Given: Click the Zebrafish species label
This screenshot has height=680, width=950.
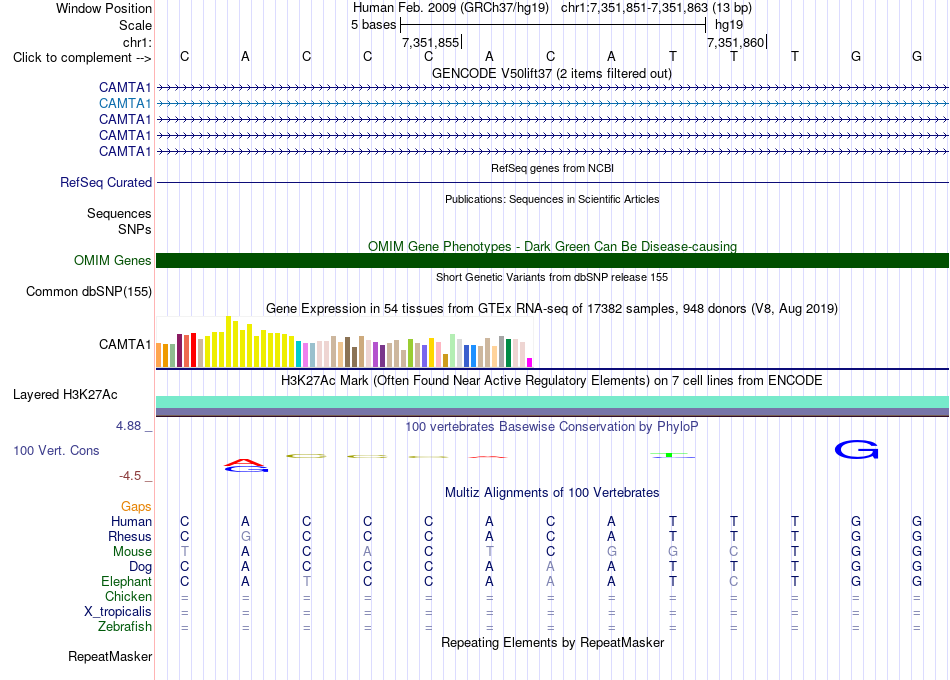Looking at the screenshot, I should [125, 627].
